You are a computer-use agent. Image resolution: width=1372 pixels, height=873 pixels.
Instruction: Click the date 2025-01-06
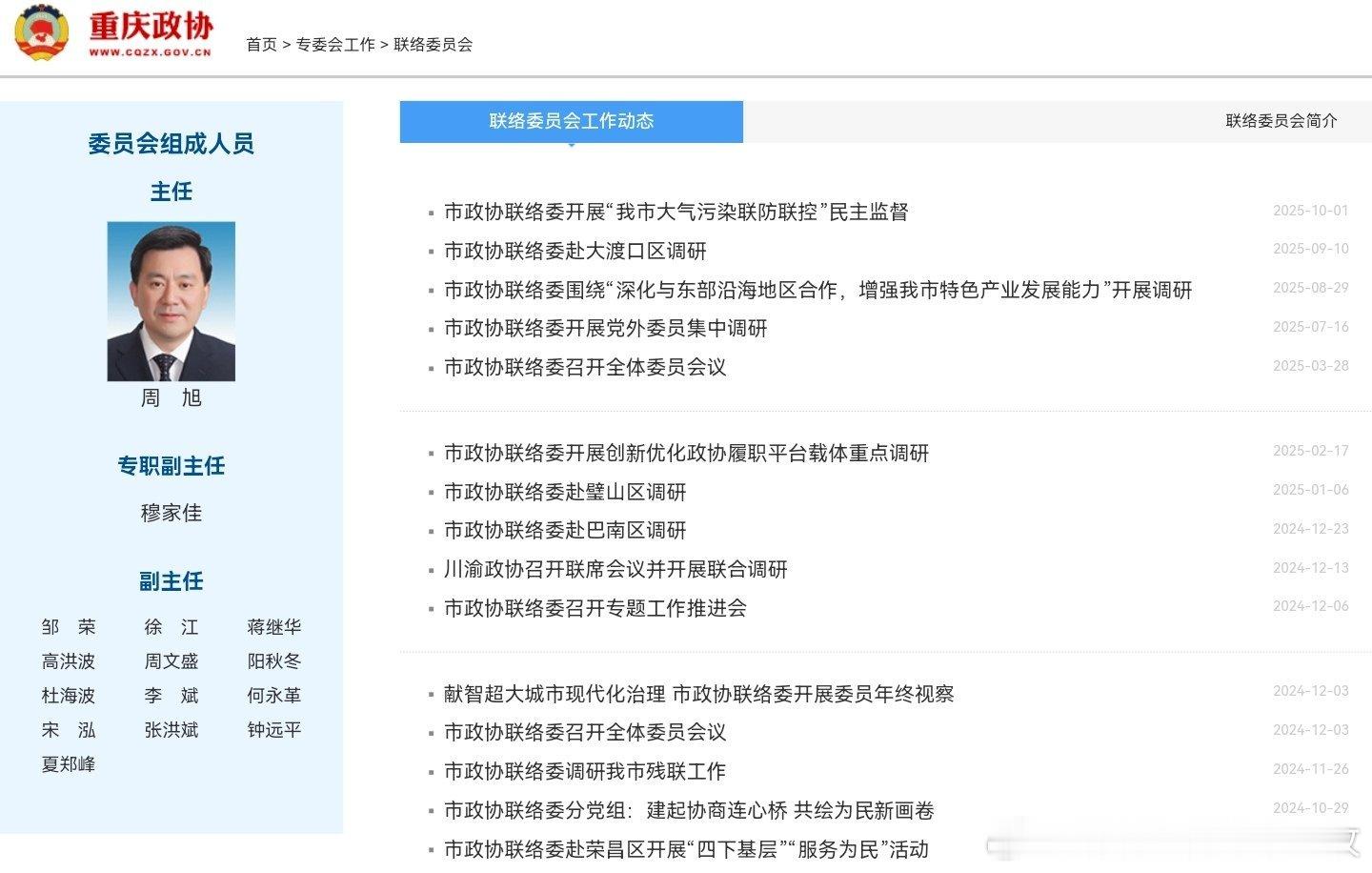pos(1311,490)
